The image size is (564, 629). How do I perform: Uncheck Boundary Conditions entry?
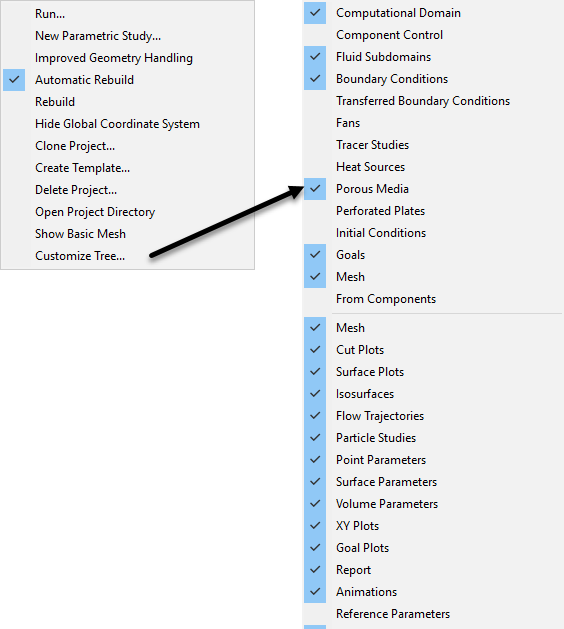[315, 79]
